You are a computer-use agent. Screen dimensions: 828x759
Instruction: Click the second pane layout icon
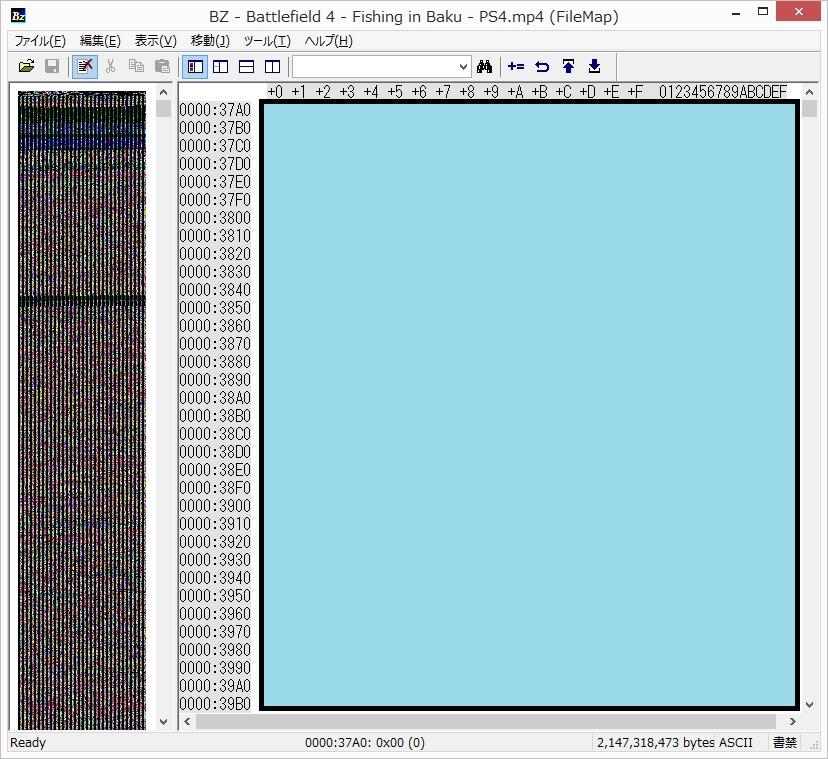(221, 67)
